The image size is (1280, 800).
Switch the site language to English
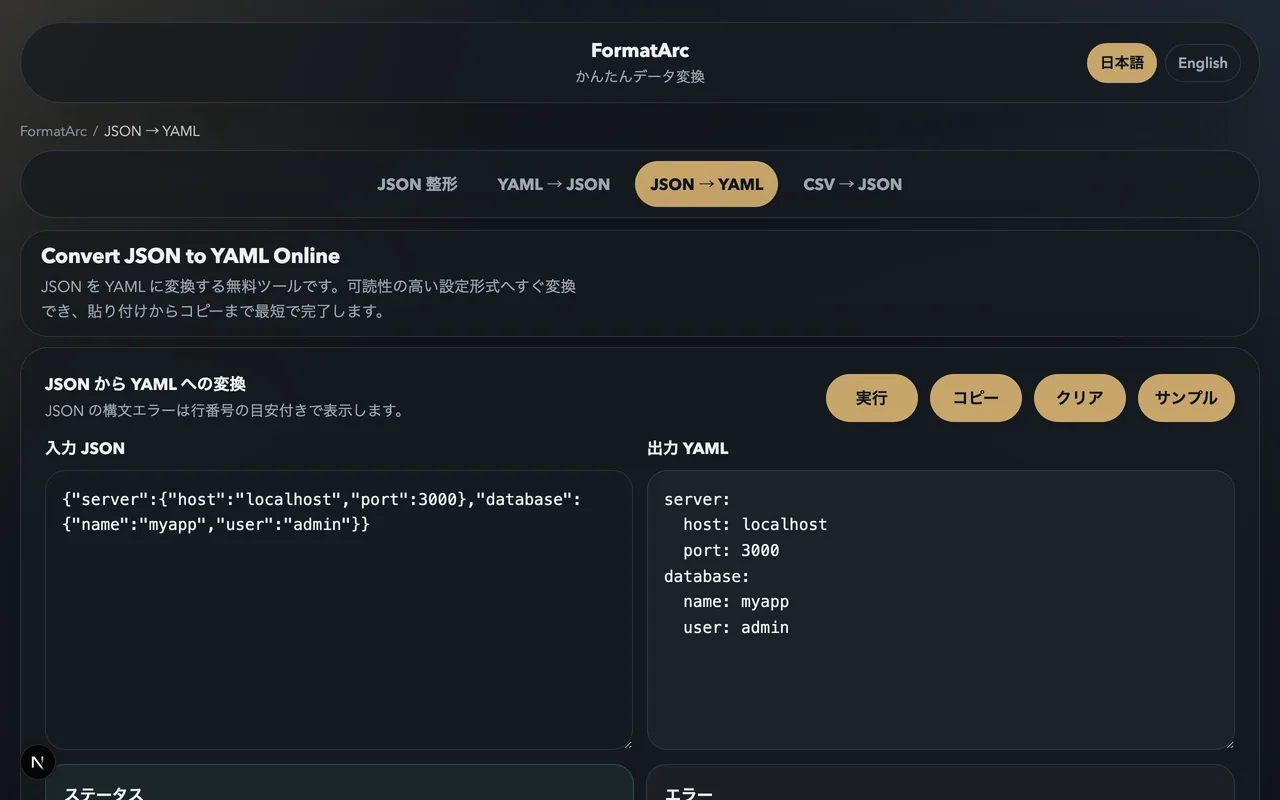(x=1202, y=63)
